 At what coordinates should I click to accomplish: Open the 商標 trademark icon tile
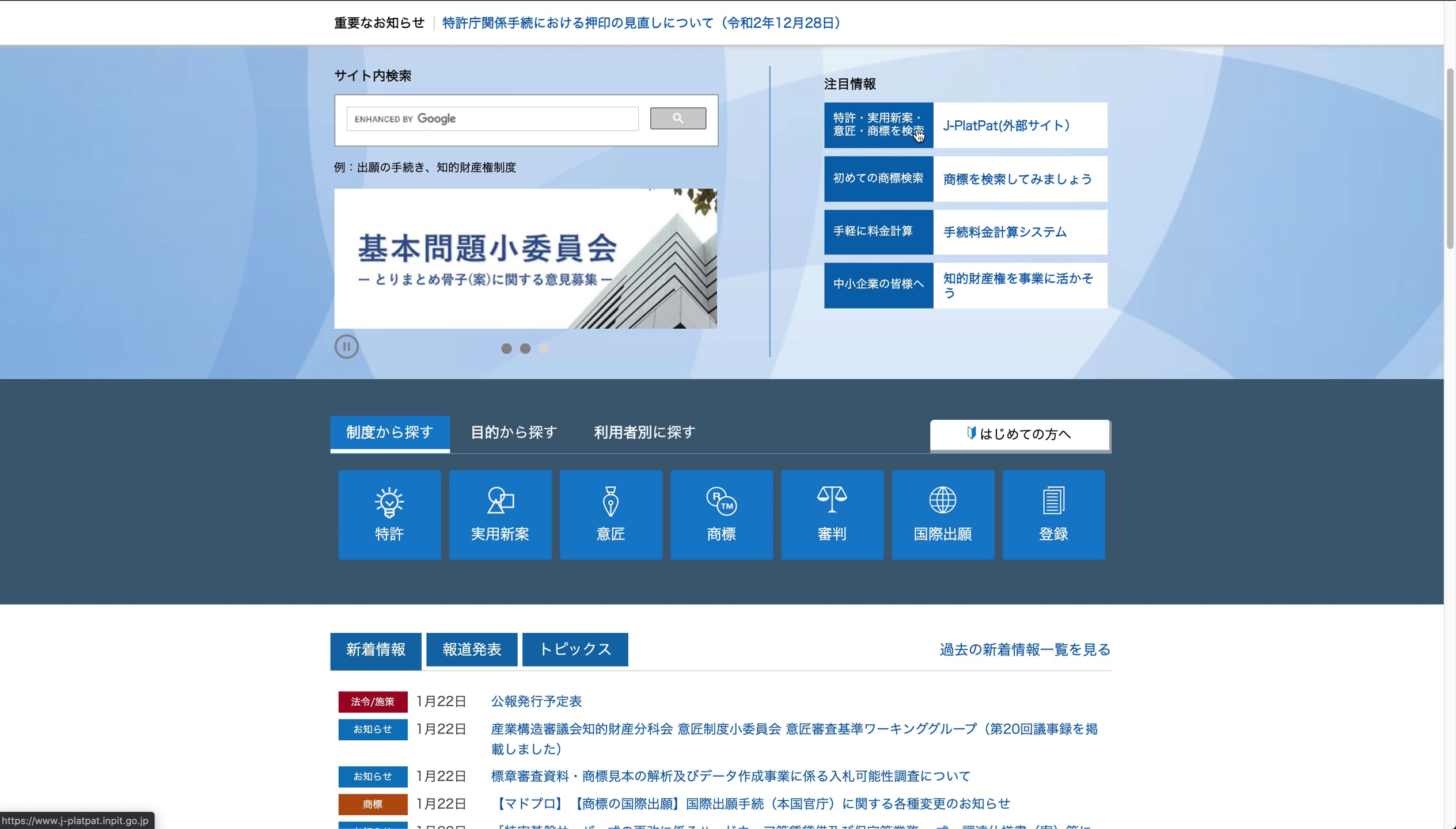pyautogui.click(x=721, y=514)
